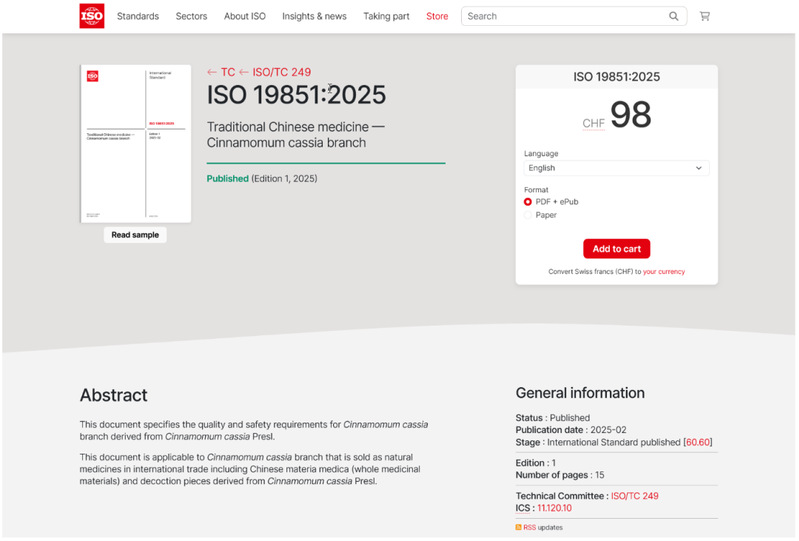Click the ISO logo in header

coord(92,16)
